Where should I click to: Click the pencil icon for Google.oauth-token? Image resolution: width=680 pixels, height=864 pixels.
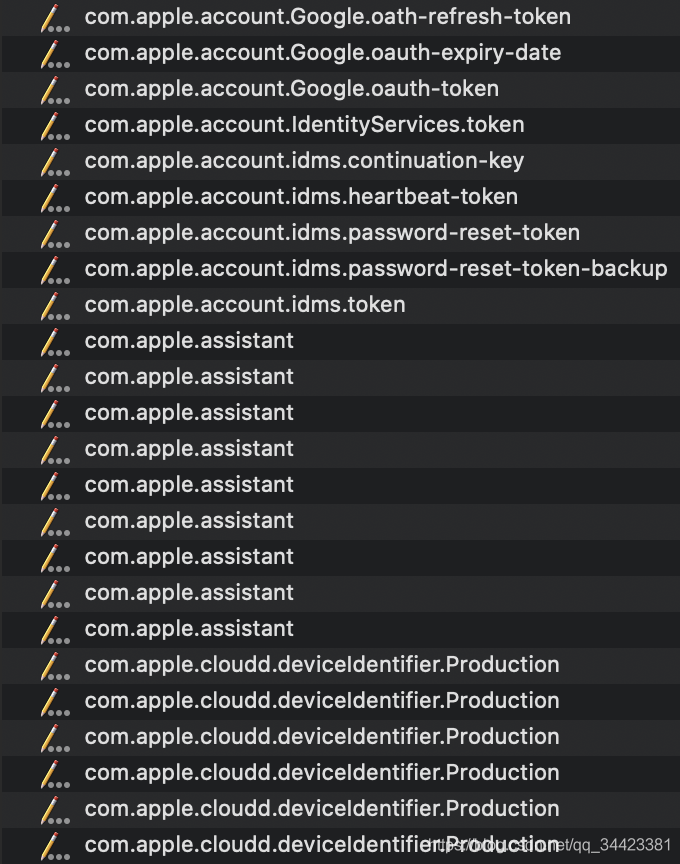[55, 90]
